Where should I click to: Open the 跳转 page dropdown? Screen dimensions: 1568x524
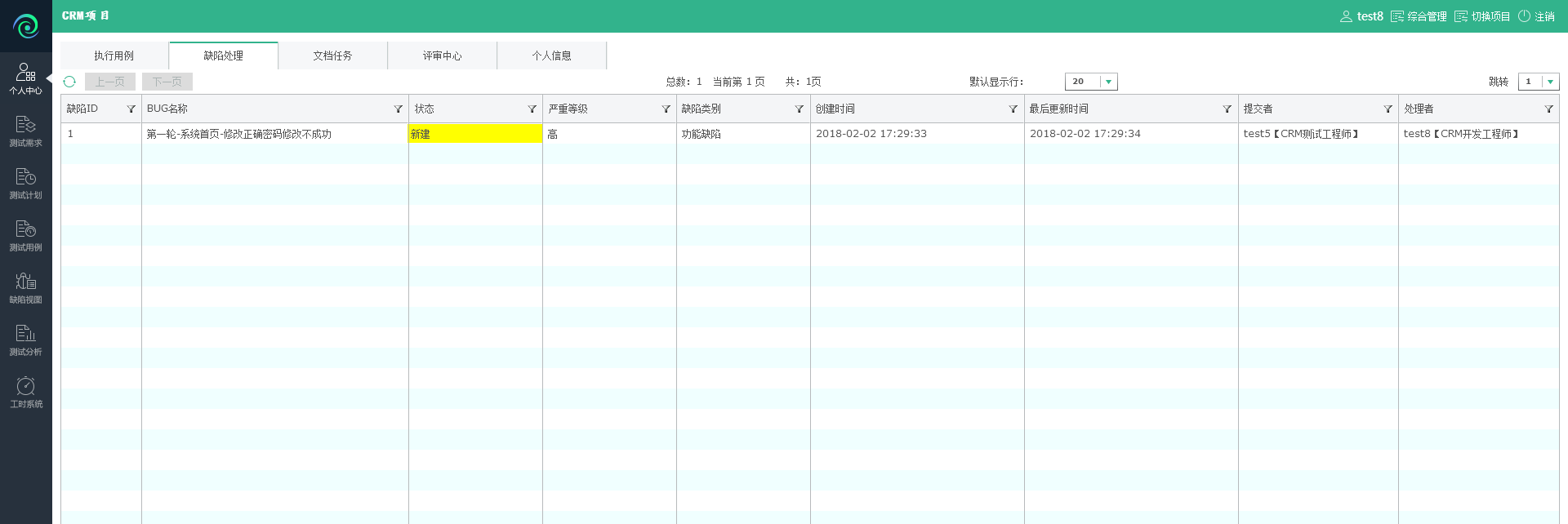click(1550, 82)
